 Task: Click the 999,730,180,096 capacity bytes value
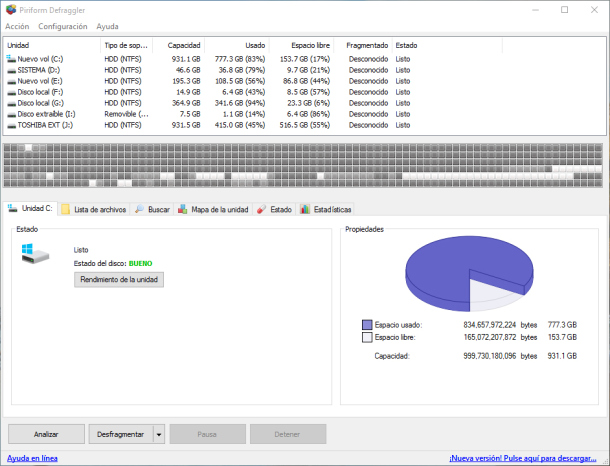coord(489,356)
